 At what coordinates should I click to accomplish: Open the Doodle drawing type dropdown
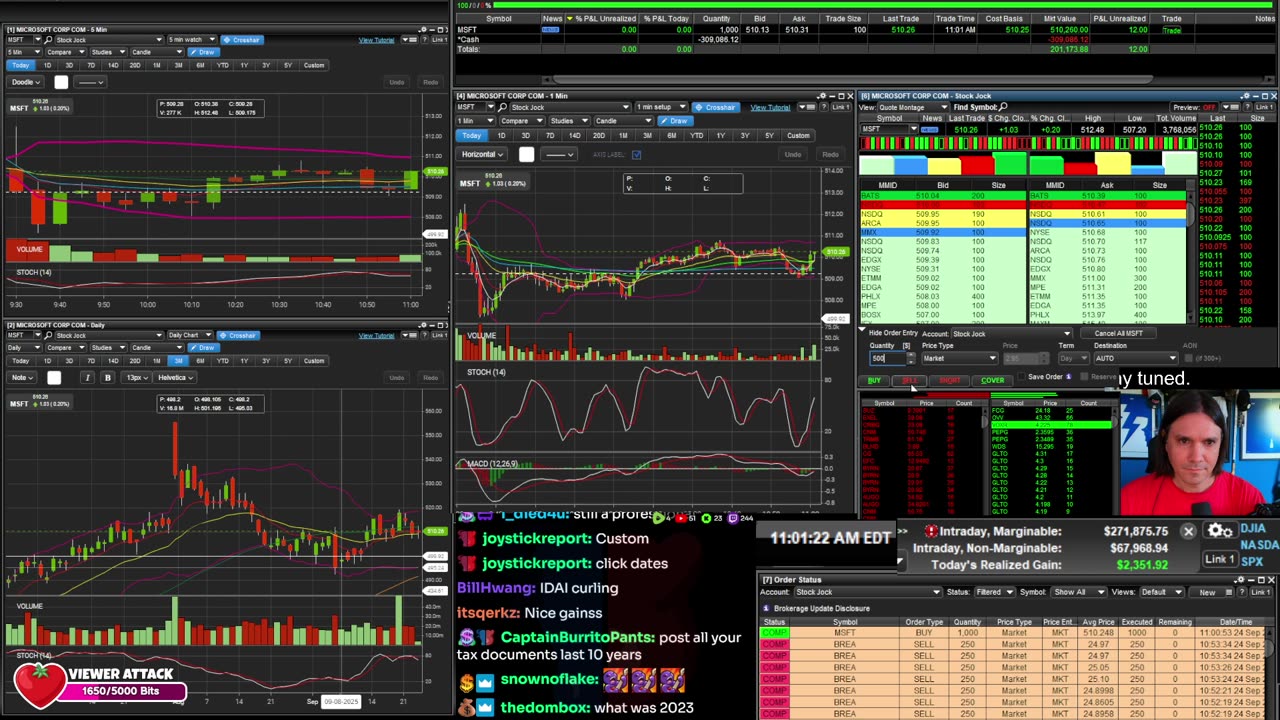pyautogui.click(x=25, y=82)
